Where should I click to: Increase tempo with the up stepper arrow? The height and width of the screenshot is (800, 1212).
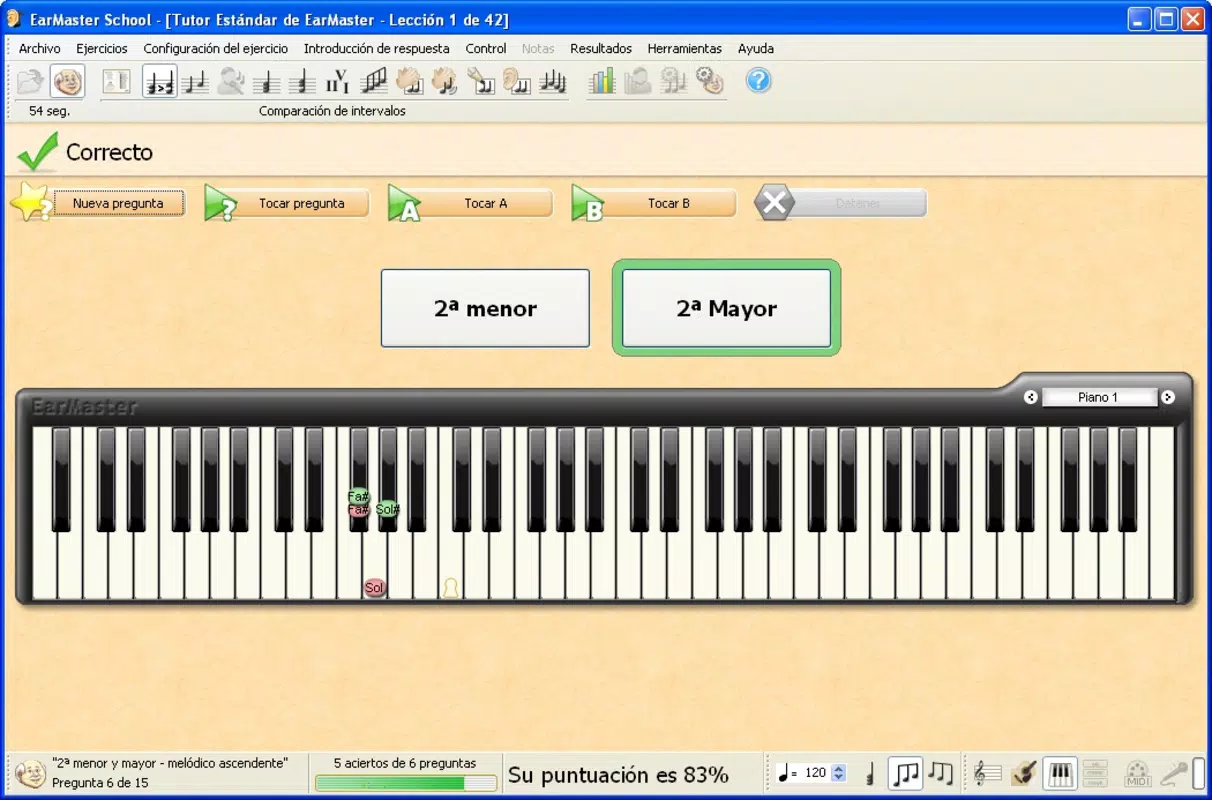[x=839, y=768]
